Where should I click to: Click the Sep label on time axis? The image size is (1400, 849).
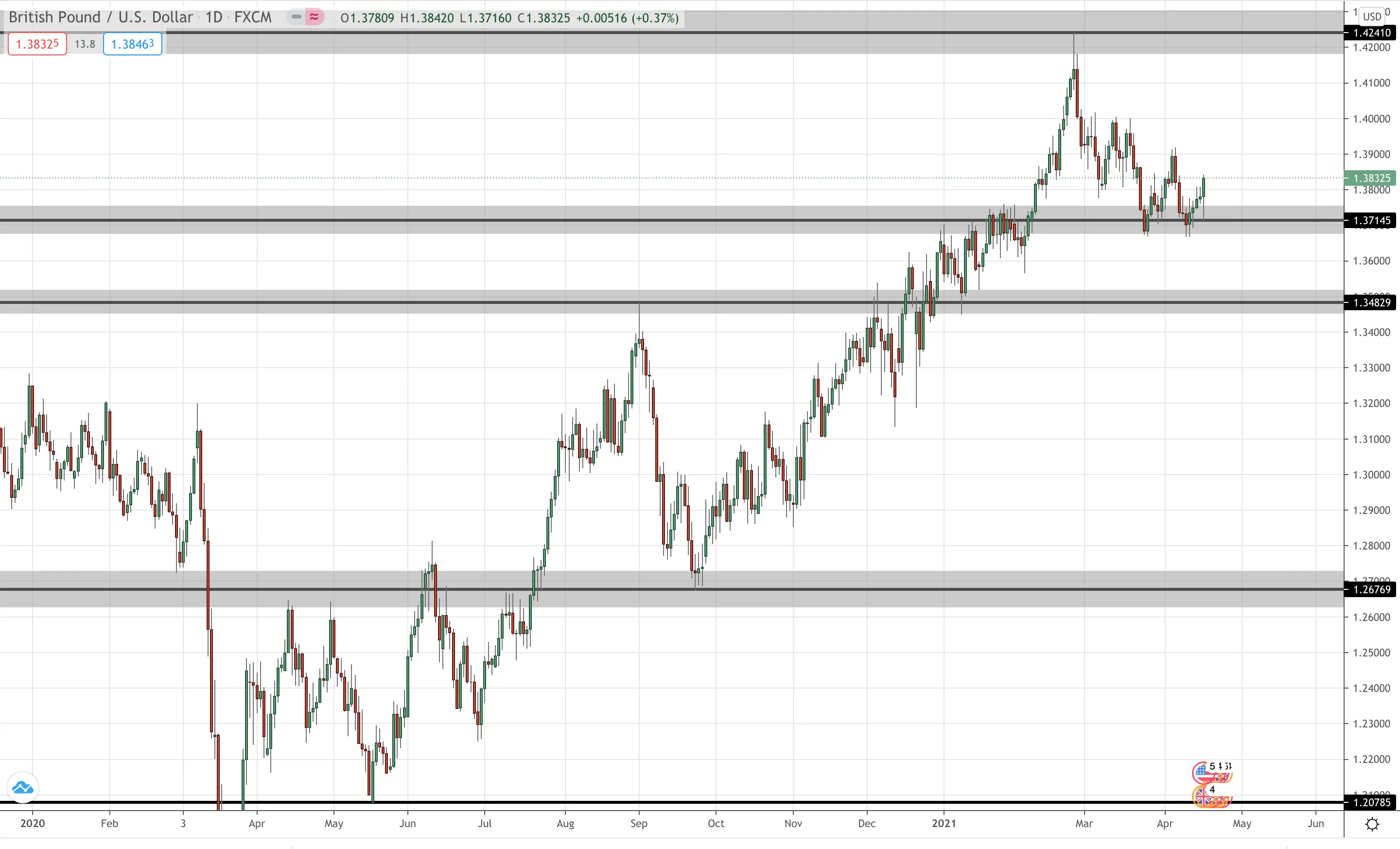tap(639, 823)
